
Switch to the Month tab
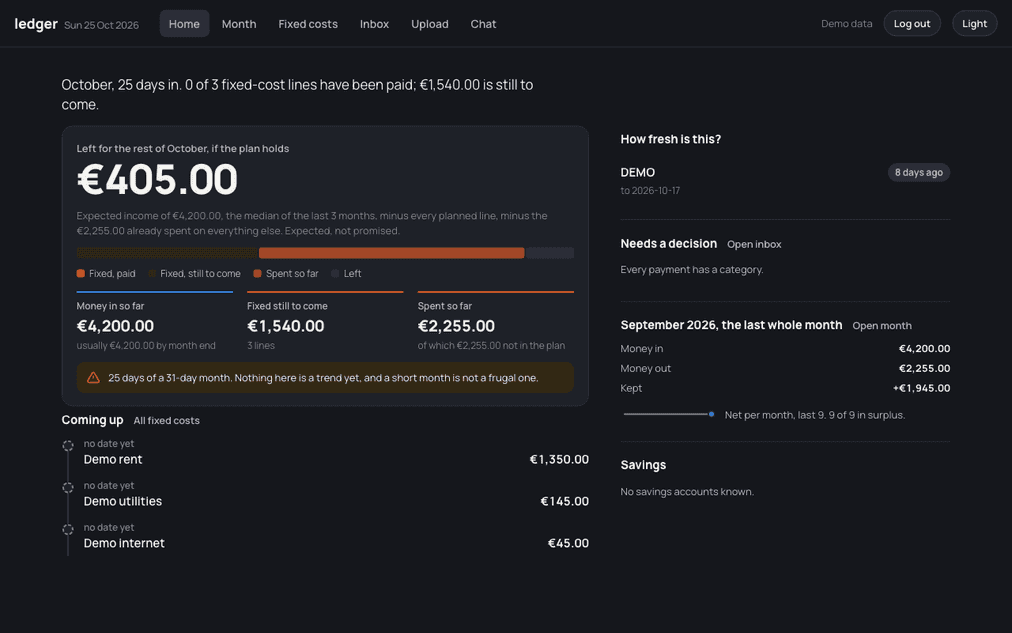click(x=239, y=24)
